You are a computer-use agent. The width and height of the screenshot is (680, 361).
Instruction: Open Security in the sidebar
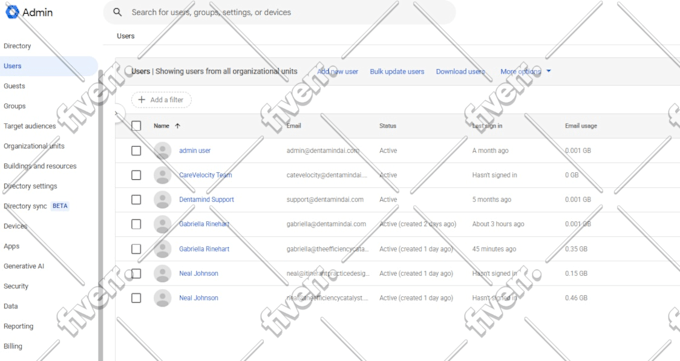(x=16, y=286)
